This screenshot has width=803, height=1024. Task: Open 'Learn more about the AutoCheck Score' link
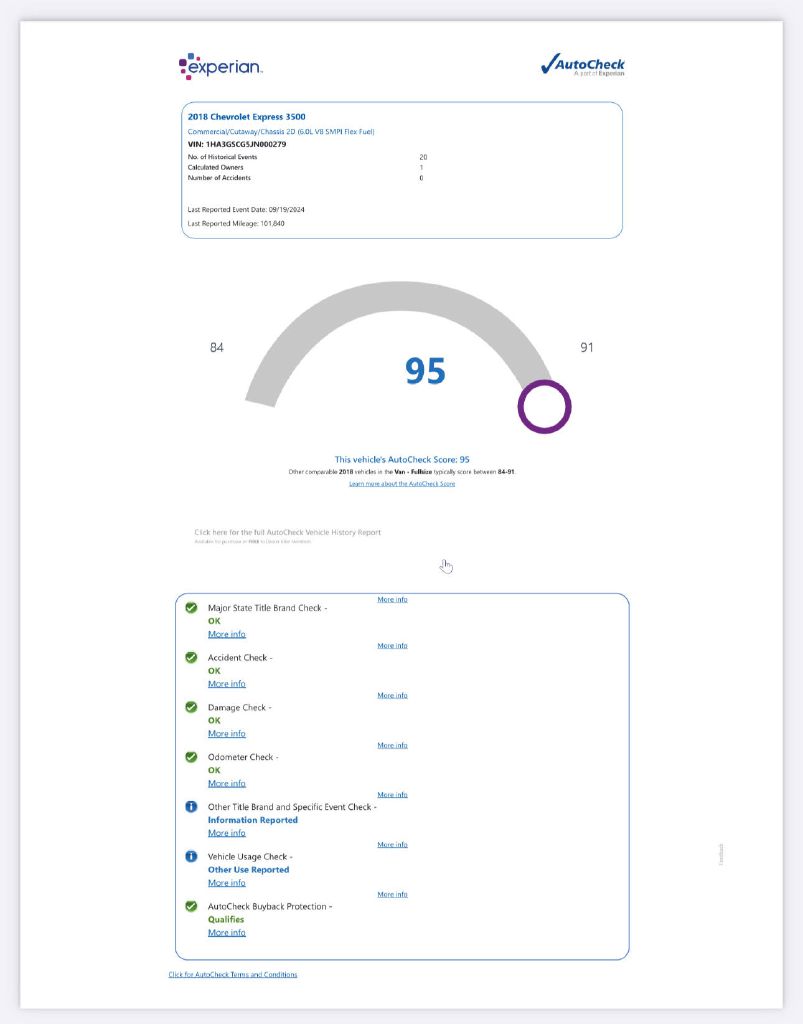tap(402, 484)
